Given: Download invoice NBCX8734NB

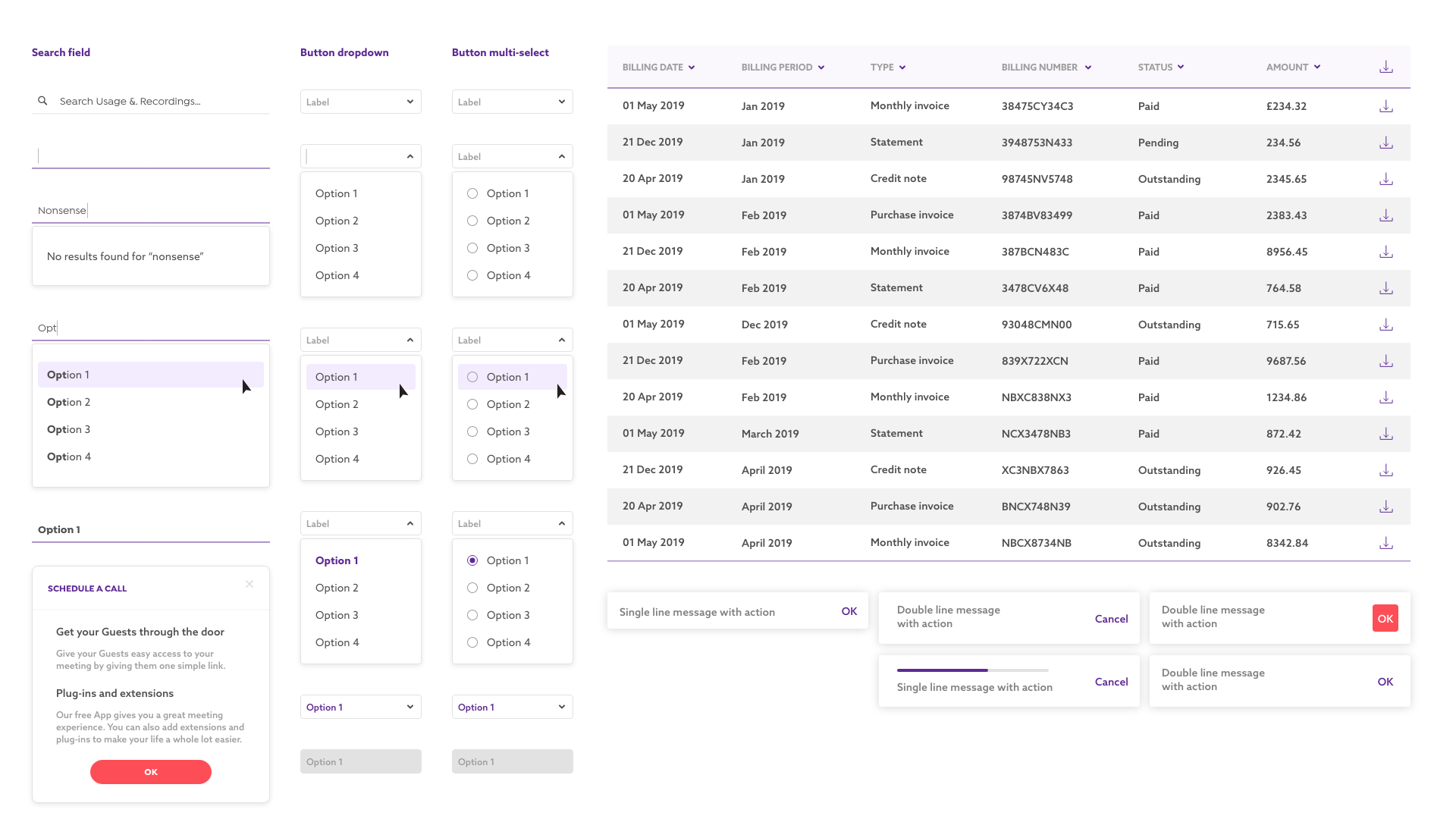Looking at the screenshot, I should [x=1385, y=543].
